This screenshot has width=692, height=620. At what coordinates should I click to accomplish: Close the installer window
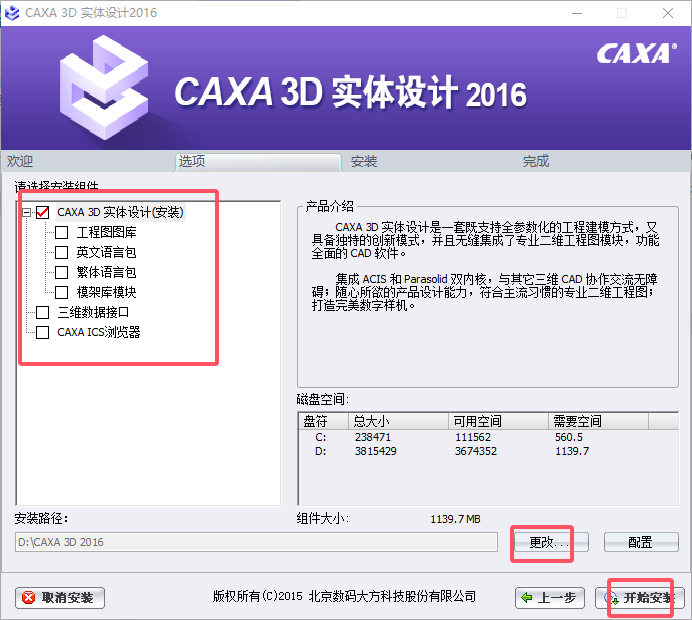coord(668,13)
